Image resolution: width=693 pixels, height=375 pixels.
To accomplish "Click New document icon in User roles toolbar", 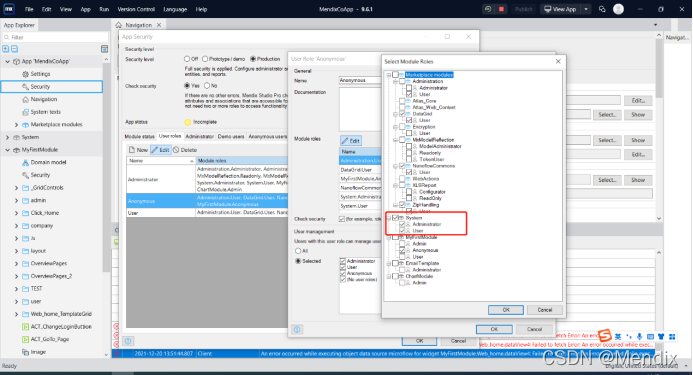I will pos(132,150).
